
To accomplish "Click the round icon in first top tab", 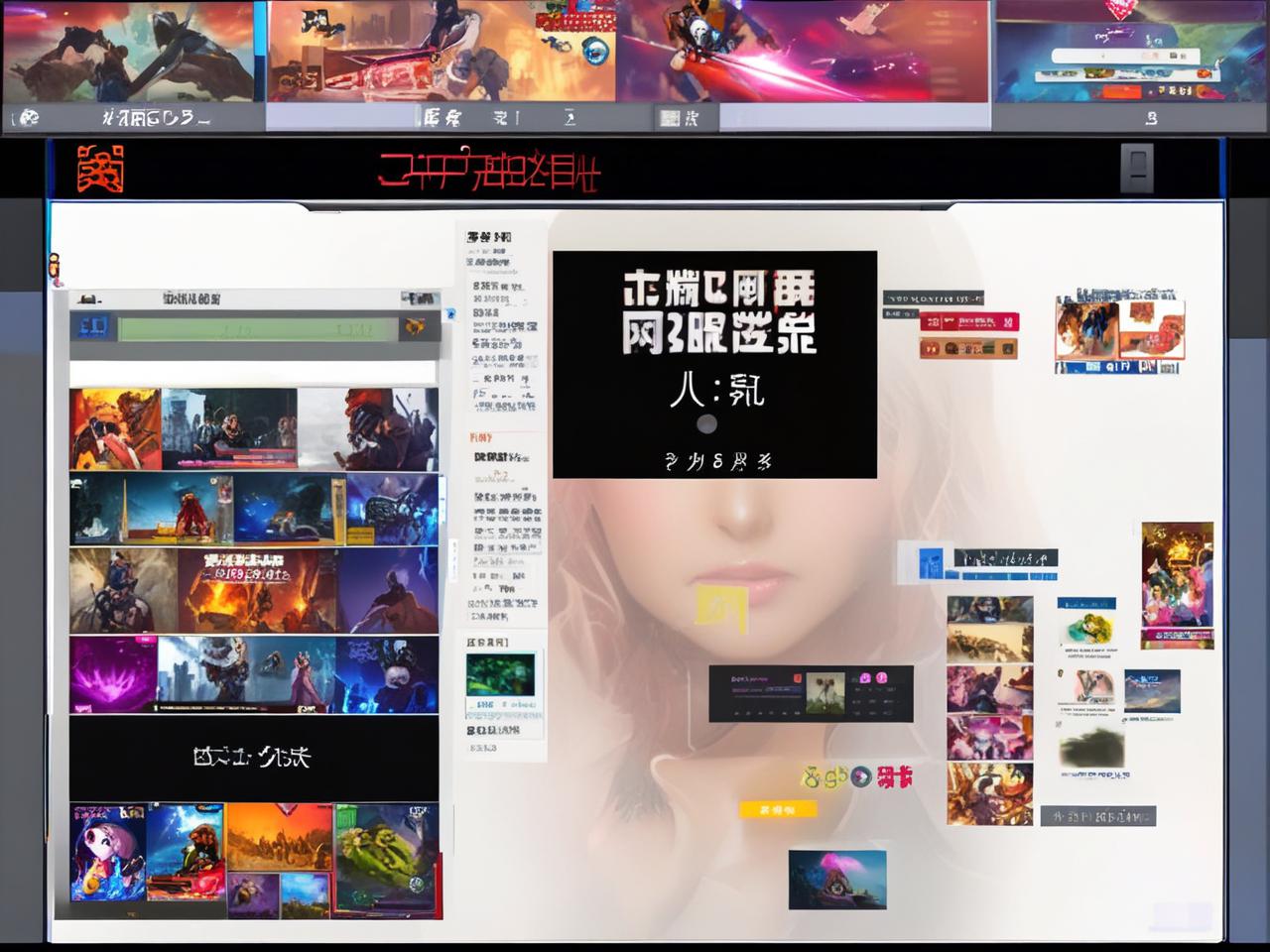I will coord(29,118).
